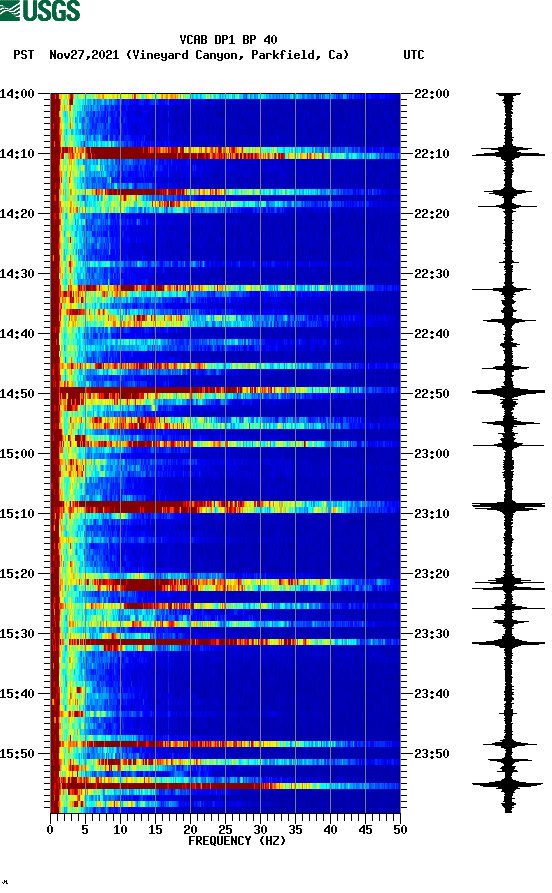Screen dimensions: 552x893
Task: Click the '15' frequency tick label
Action: coord(155,830)
